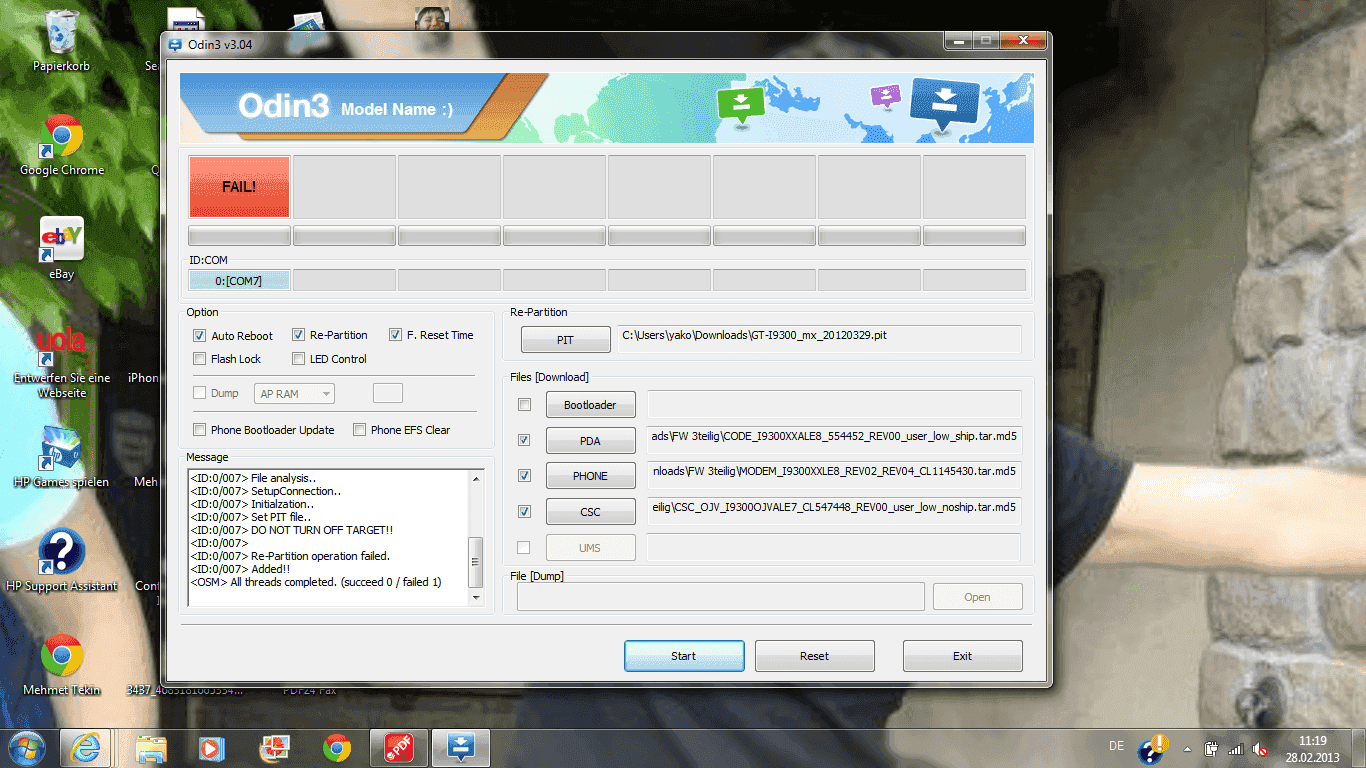The width and height of the screenshot is (1366, 768).
Task: Click the Exit button
Action: [962, 656]
